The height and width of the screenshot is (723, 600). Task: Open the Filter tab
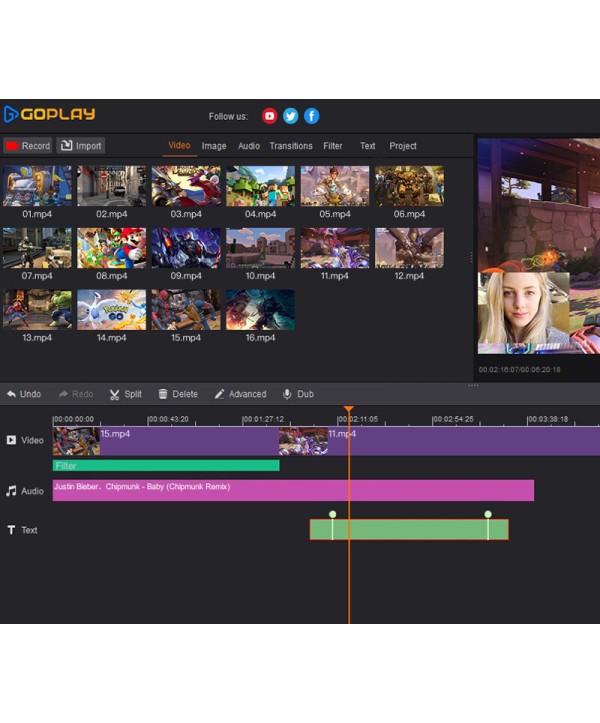(333, 146)
